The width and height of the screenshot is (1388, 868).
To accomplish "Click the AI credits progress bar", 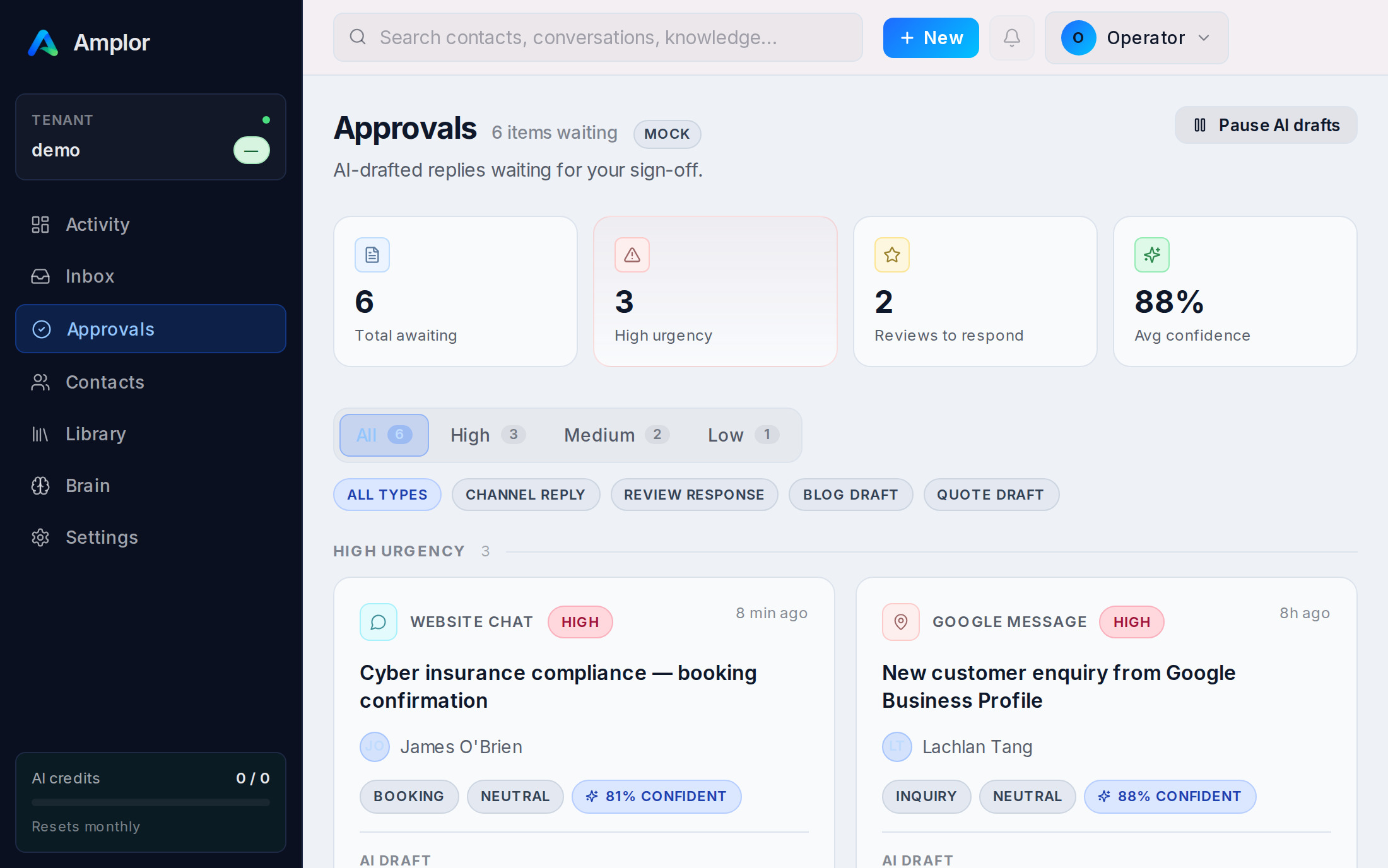I will pos(151,802).
